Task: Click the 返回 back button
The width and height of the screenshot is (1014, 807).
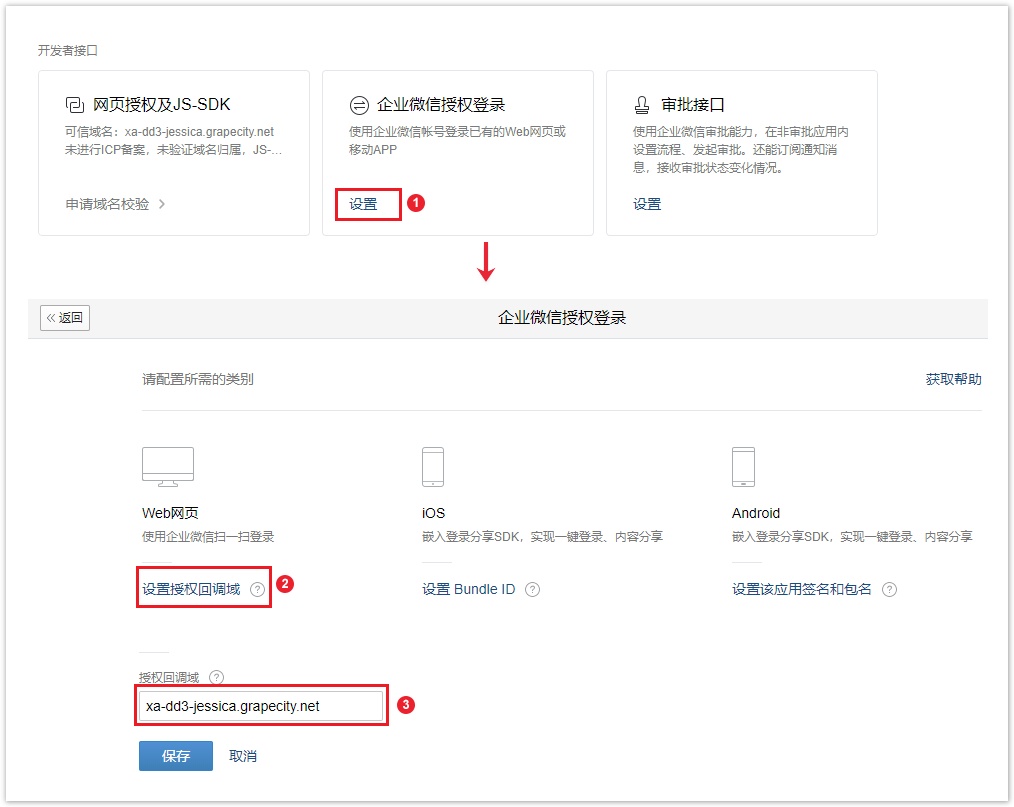Action: 65,317
